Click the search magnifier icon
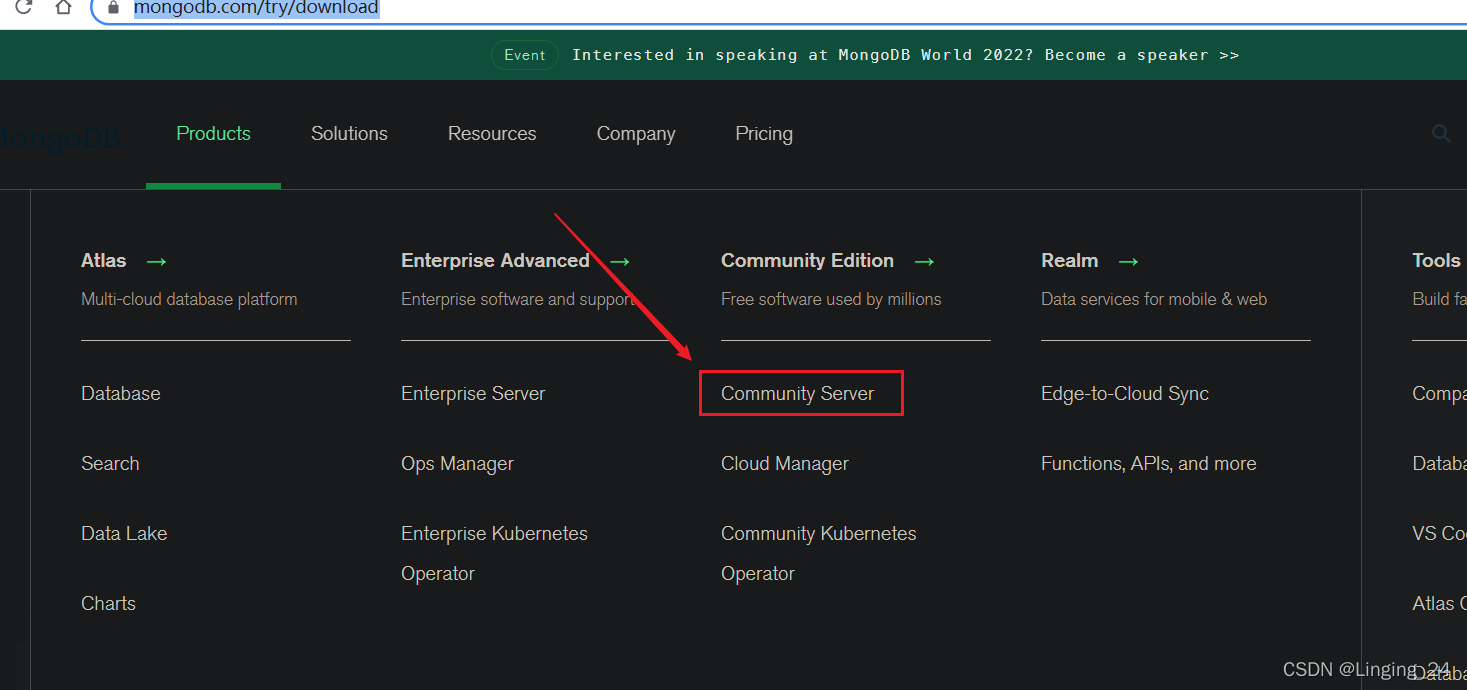 (x=1441, y=133)
